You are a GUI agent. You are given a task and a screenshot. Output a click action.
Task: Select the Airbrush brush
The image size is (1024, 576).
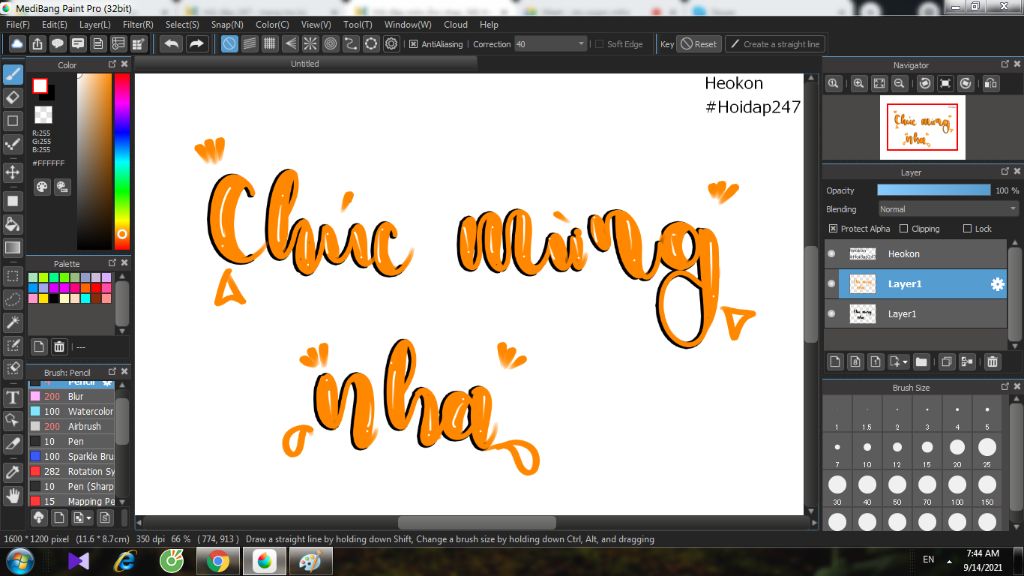click(x=72, y=426)
